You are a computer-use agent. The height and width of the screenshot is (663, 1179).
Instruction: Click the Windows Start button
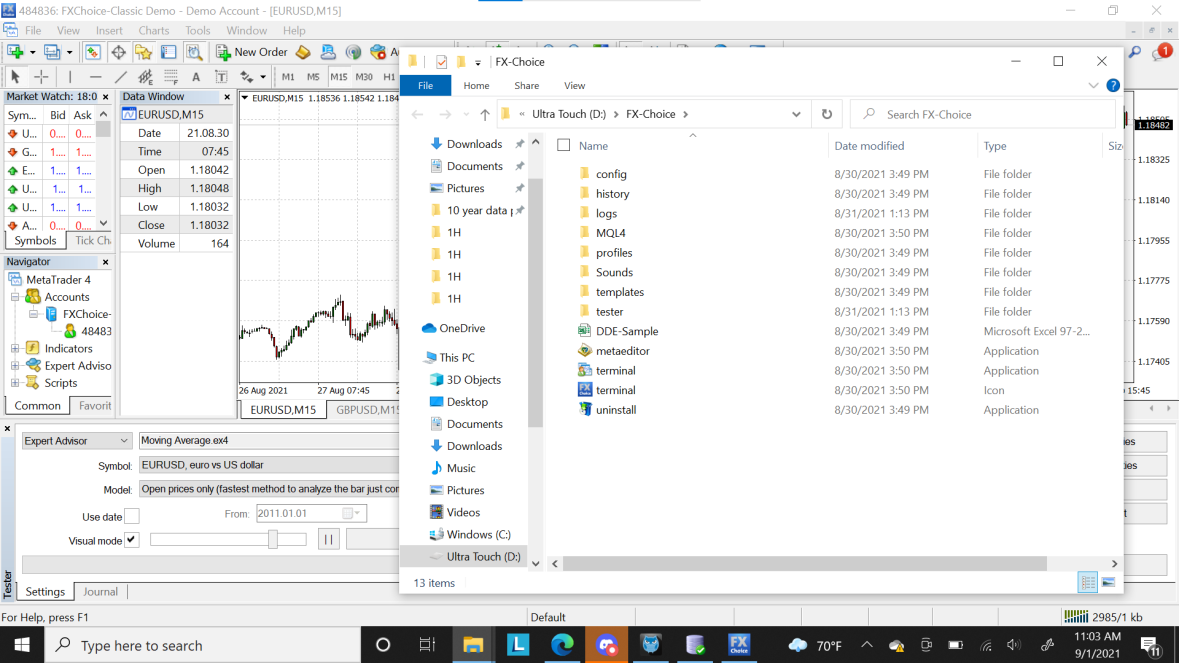(22, 645)
